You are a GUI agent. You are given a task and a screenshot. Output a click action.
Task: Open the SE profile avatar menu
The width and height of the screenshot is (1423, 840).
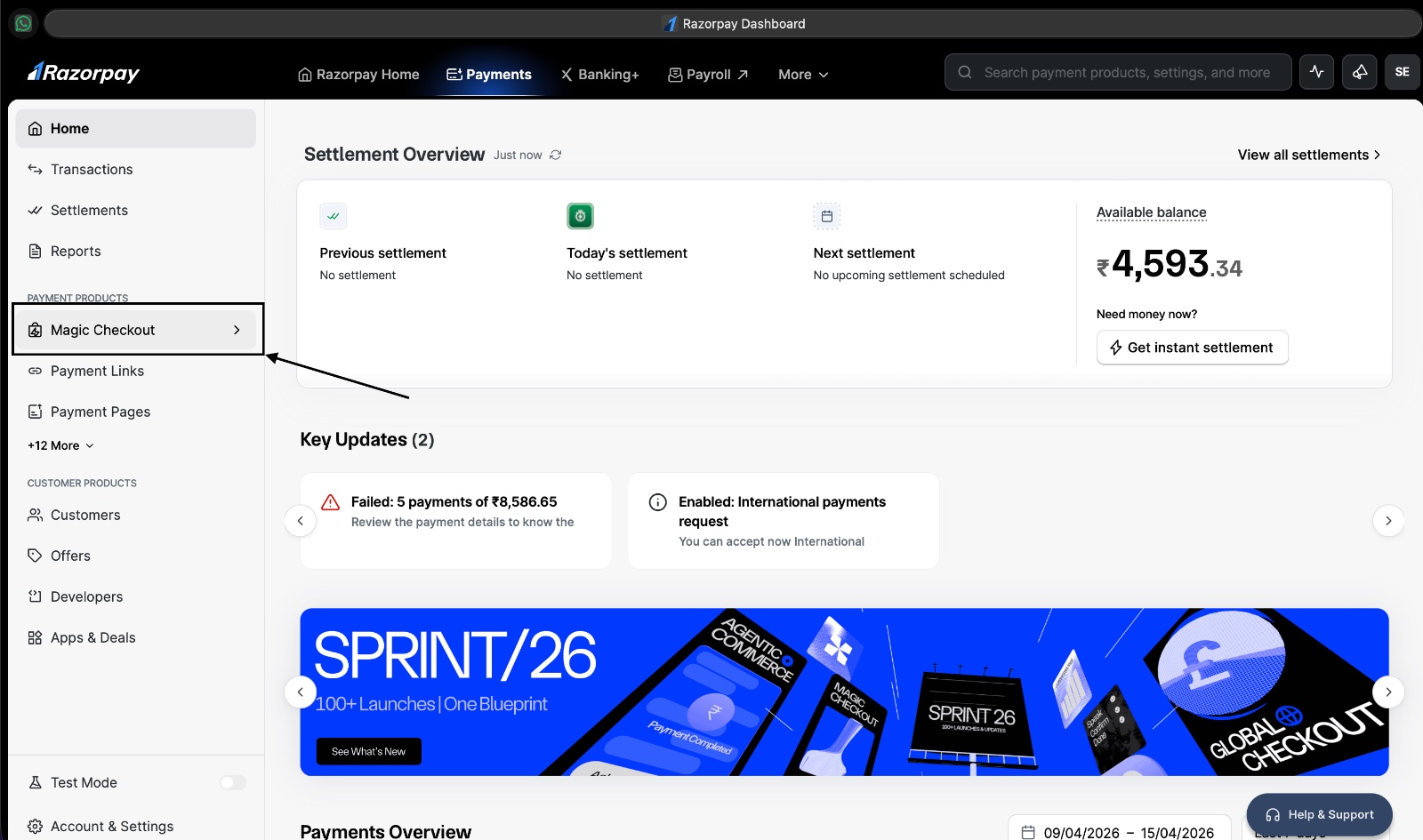click(1402, 73)
